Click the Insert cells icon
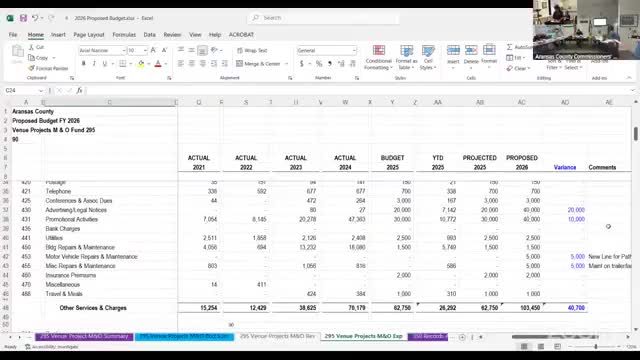 [x=453, y=56]
